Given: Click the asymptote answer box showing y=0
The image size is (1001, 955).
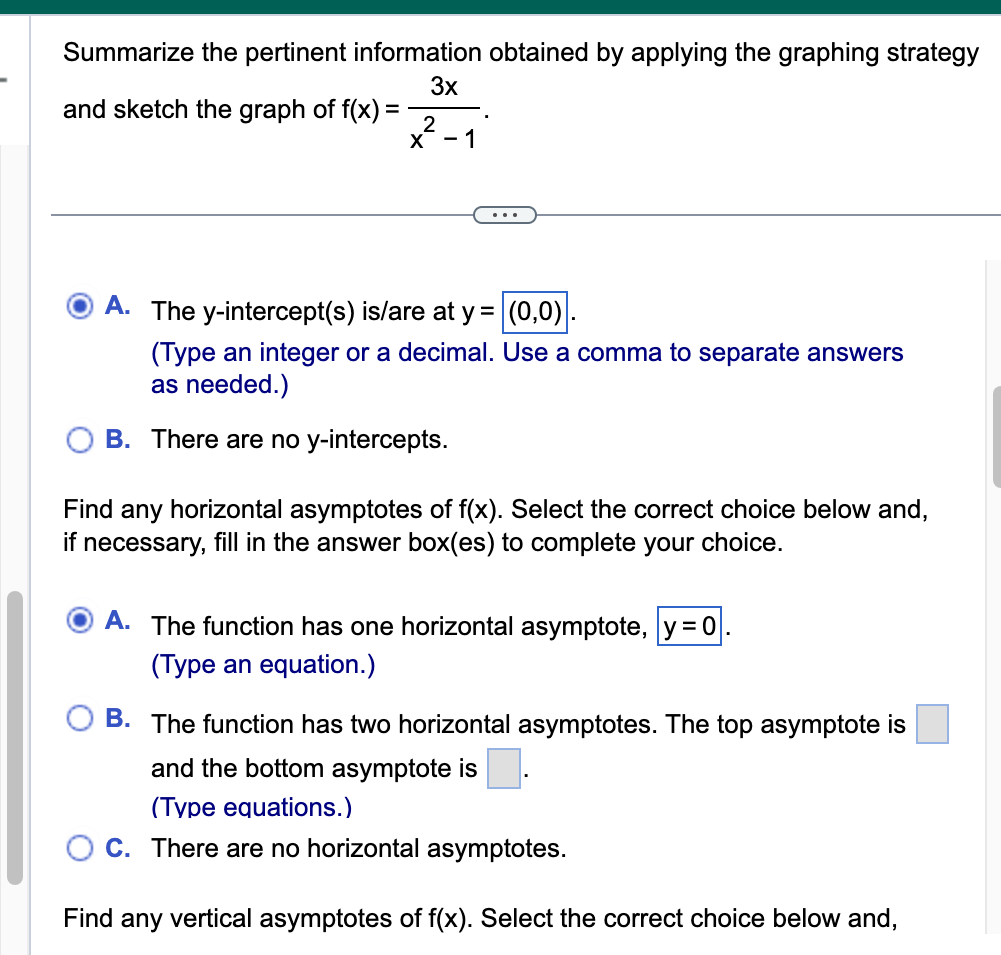Looking at the screenshot, I should pyautogui.click(x=689, y=626).
